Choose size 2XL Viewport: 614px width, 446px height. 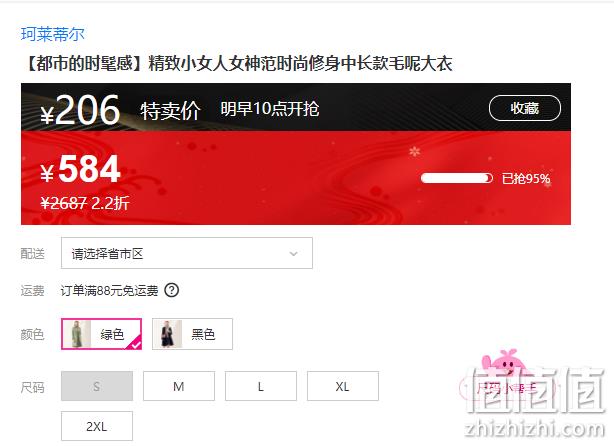click(97, 426)
